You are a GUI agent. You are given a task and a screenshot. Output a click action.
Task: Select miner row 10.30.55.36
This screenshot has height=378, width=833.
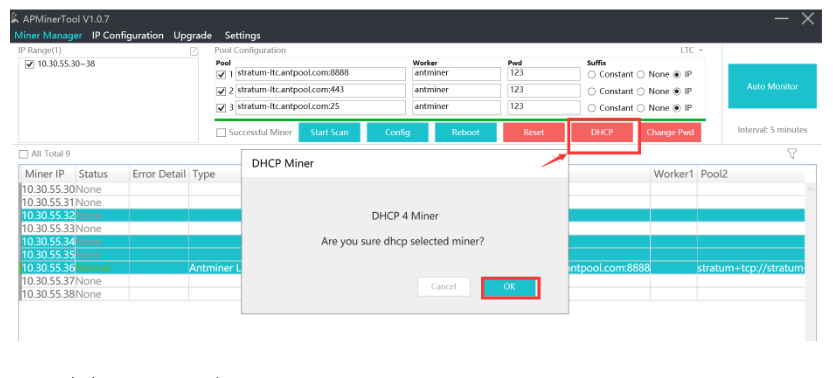click(412, 268)
